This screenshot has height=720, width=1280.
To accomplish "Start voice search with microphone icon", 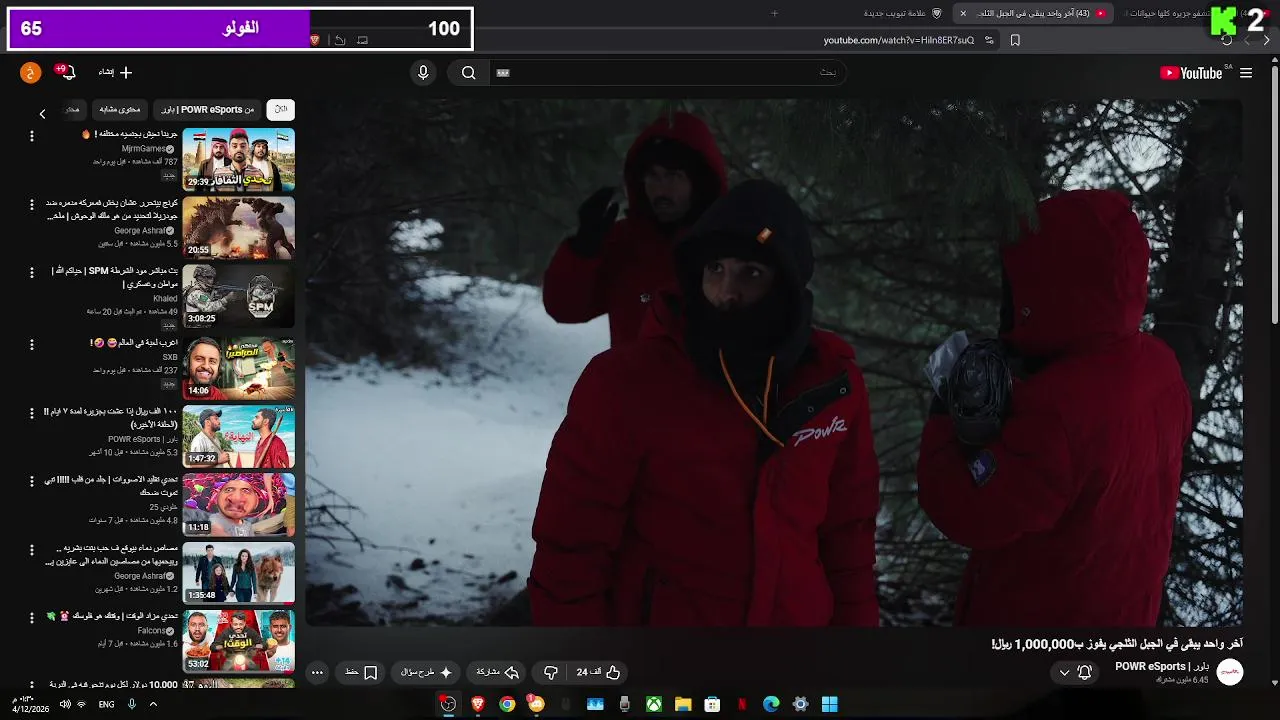I will 423,73.
